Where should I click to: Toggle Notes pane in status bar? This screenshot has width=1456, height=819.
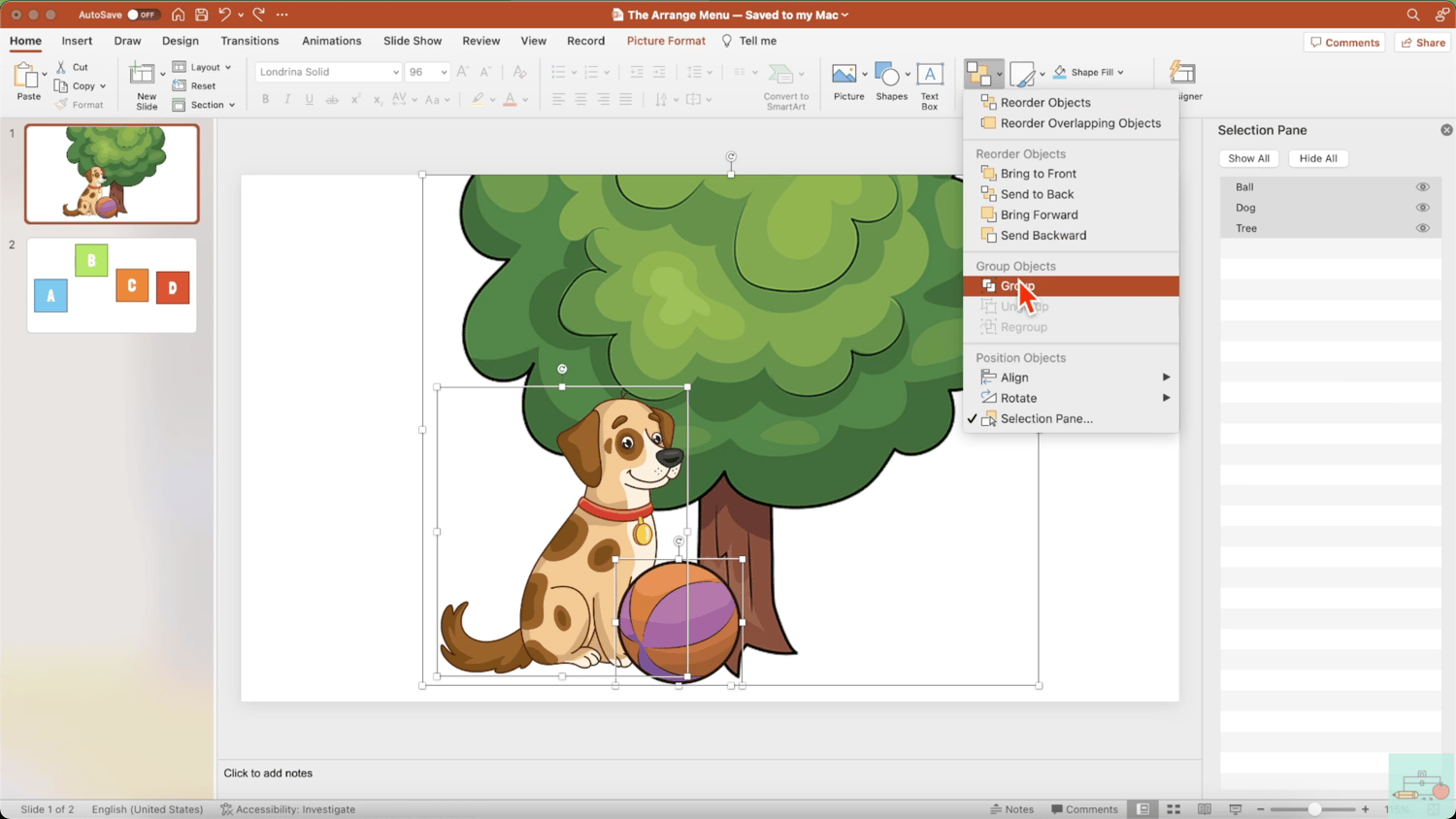1011,809
